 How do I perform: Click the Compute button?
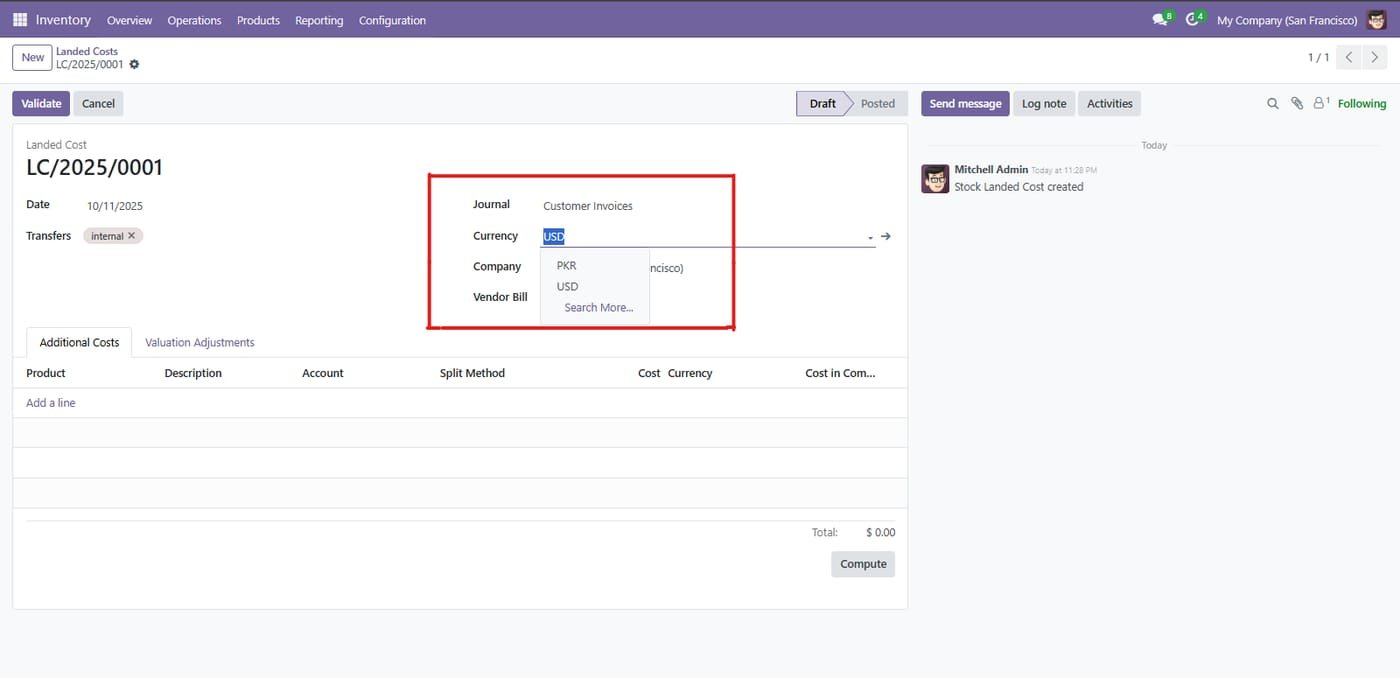(x=863, y=564)
